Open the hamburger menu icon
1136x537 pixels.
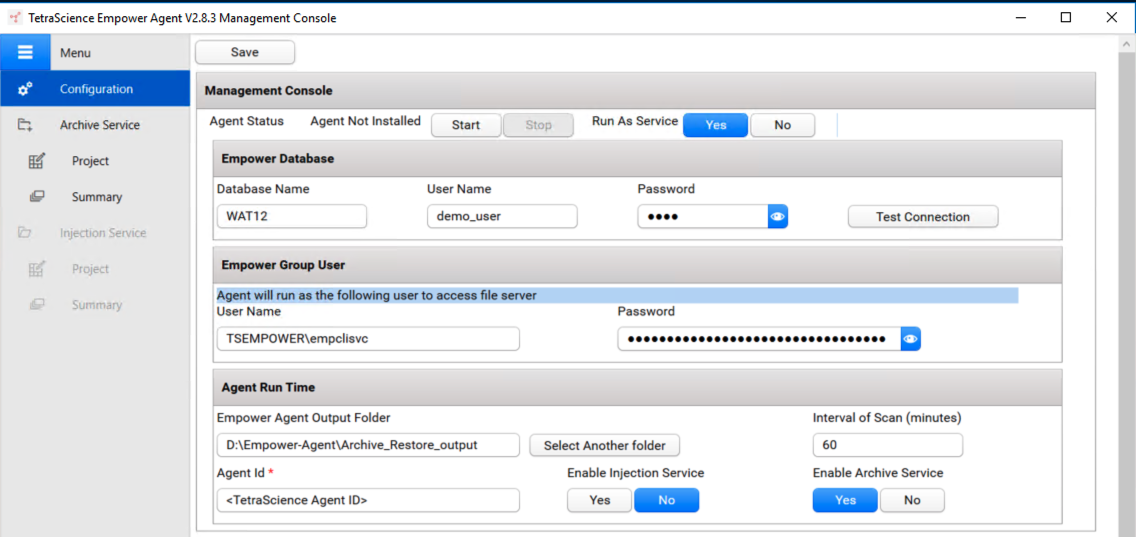(25, 53)
